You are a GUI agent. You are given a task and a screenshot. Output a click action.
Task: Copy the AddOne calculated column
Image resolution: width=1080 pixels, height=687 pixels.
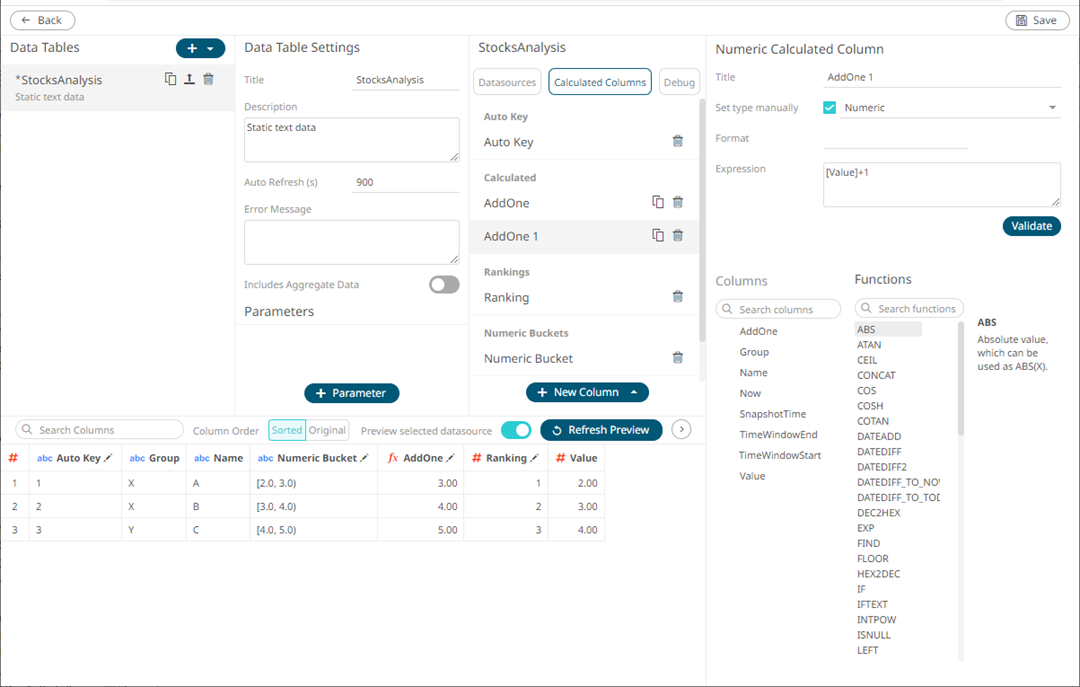[x=657, y=202]
